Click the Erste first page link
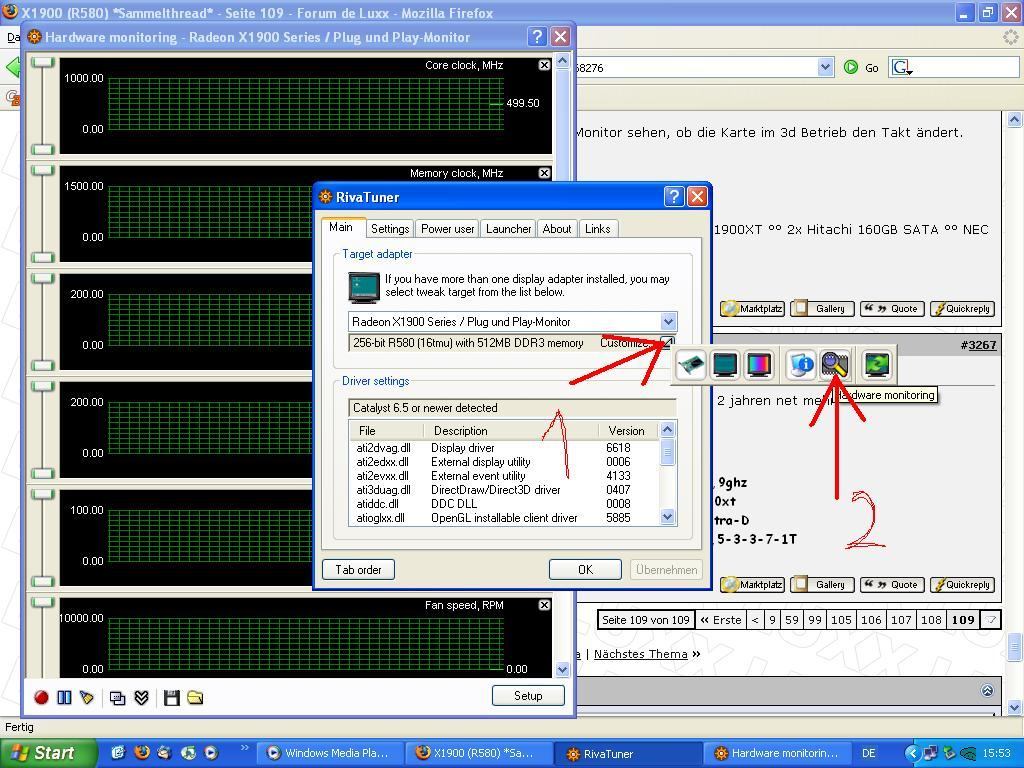Viewport: 1024px width, 768px height. point(720,620)
